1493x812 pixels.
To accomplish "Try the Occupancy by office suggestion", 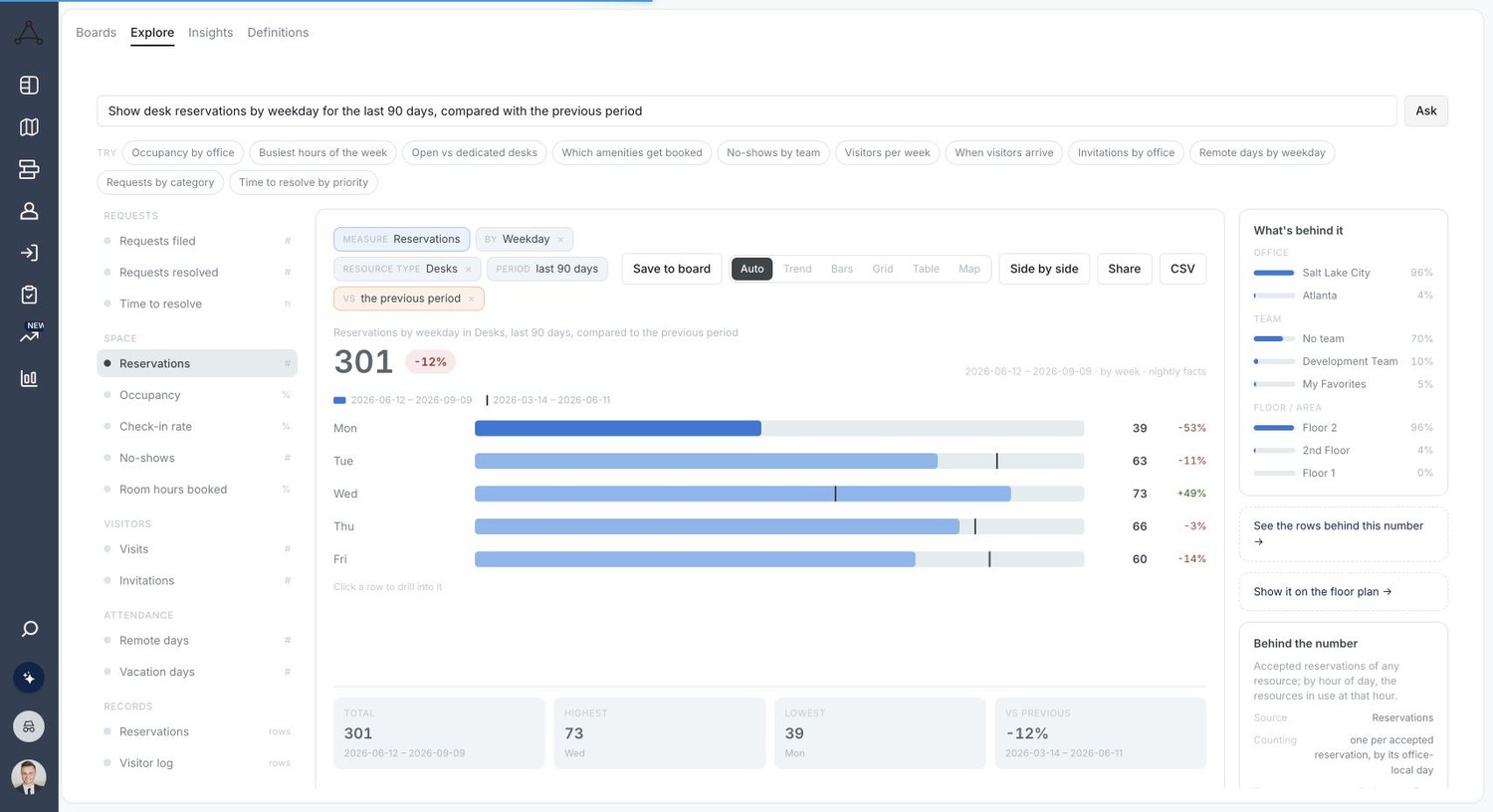I will [183, 152].
